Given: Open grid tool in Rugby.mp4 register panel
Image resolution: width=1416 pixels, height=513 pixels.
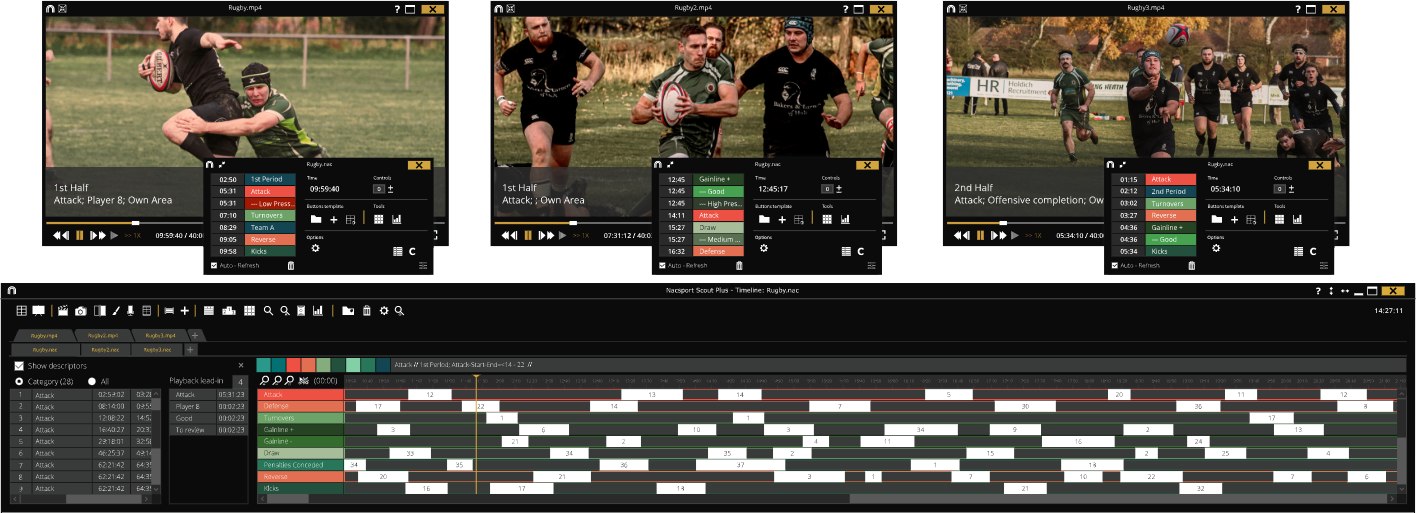Looking at the screenshot, I should (x=379, y=219).
